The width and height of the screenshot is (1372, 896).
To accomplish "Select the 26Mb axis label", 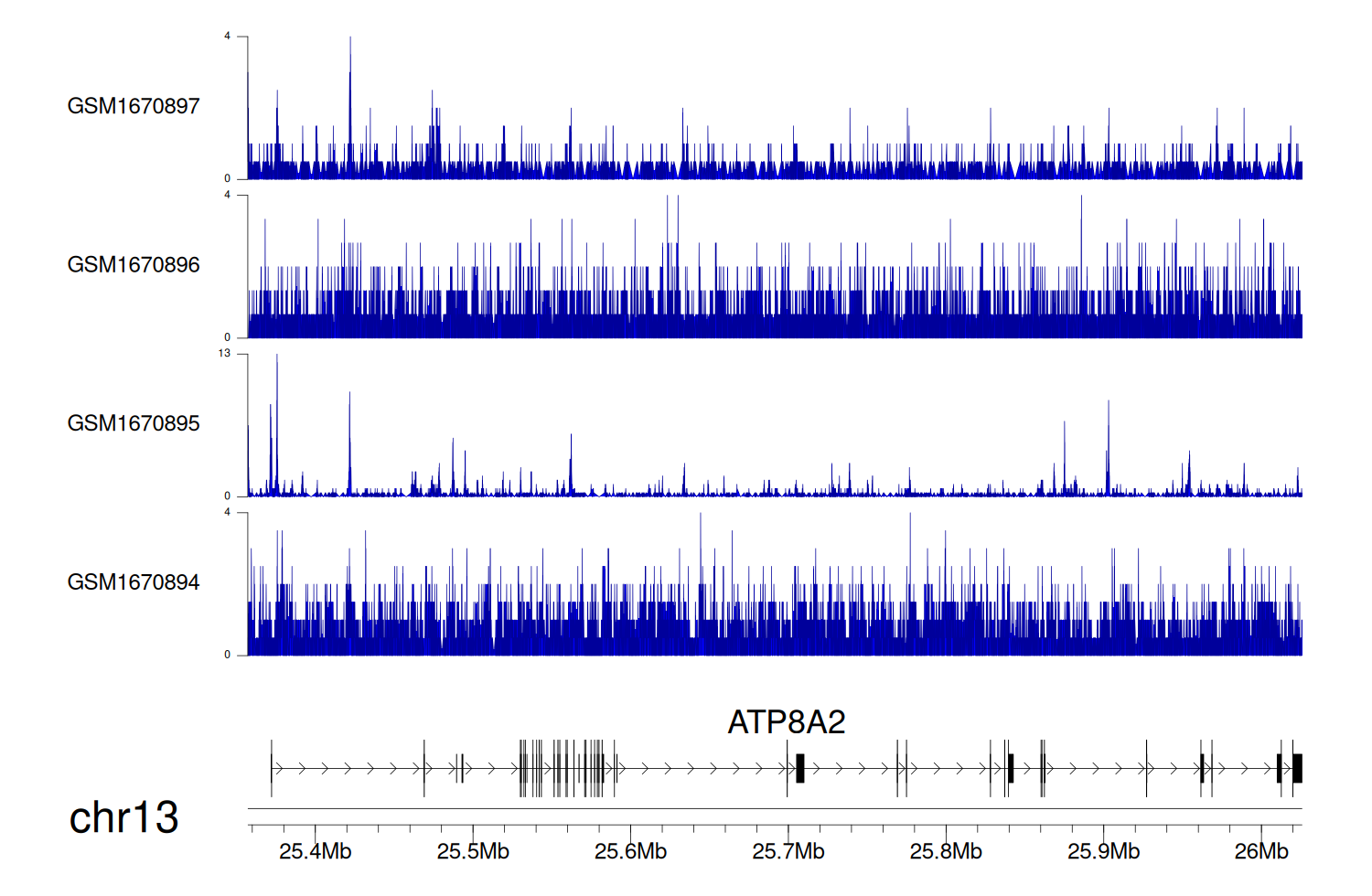I will pos(1260,851).
